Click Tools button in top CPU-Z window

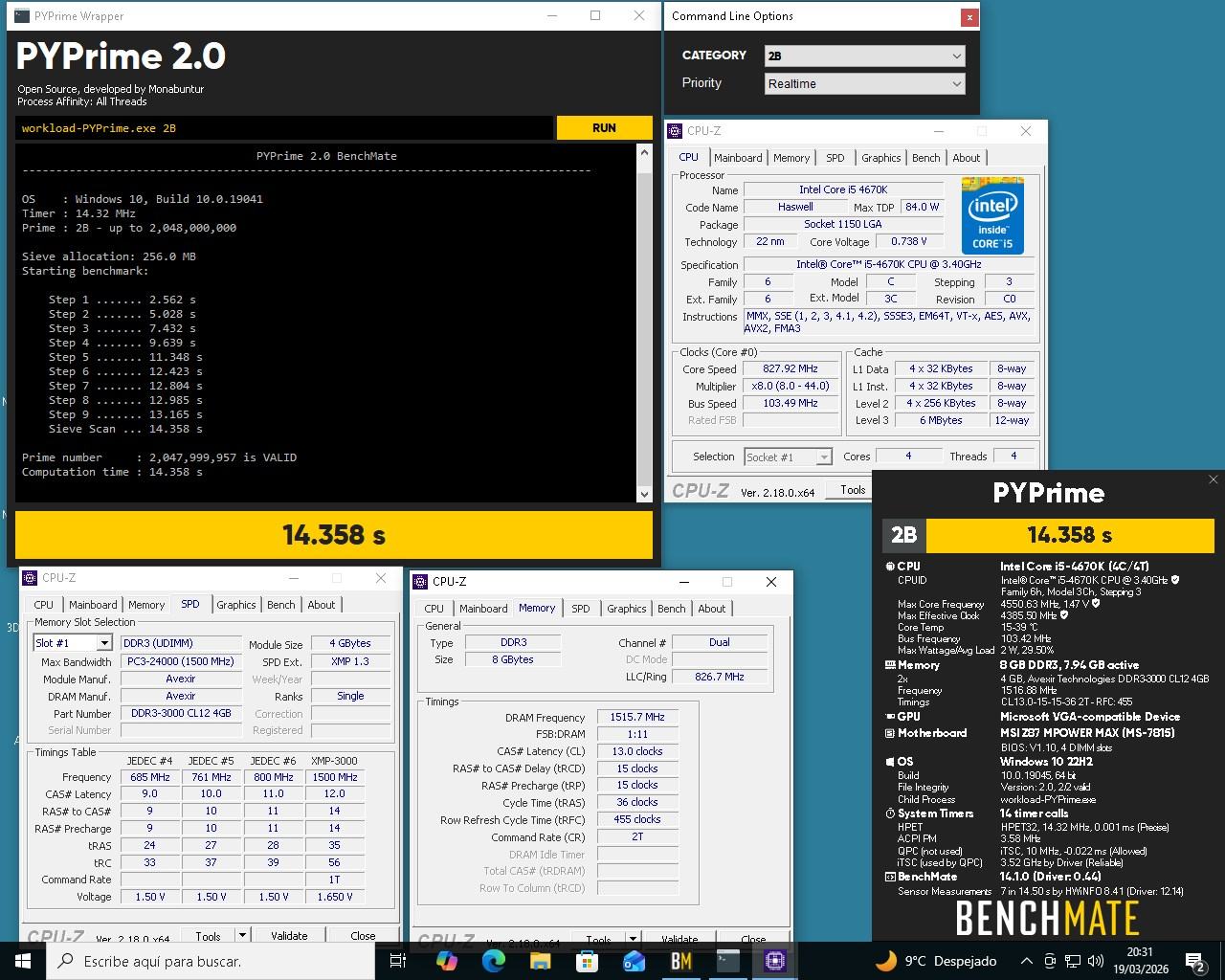(853, 490)
